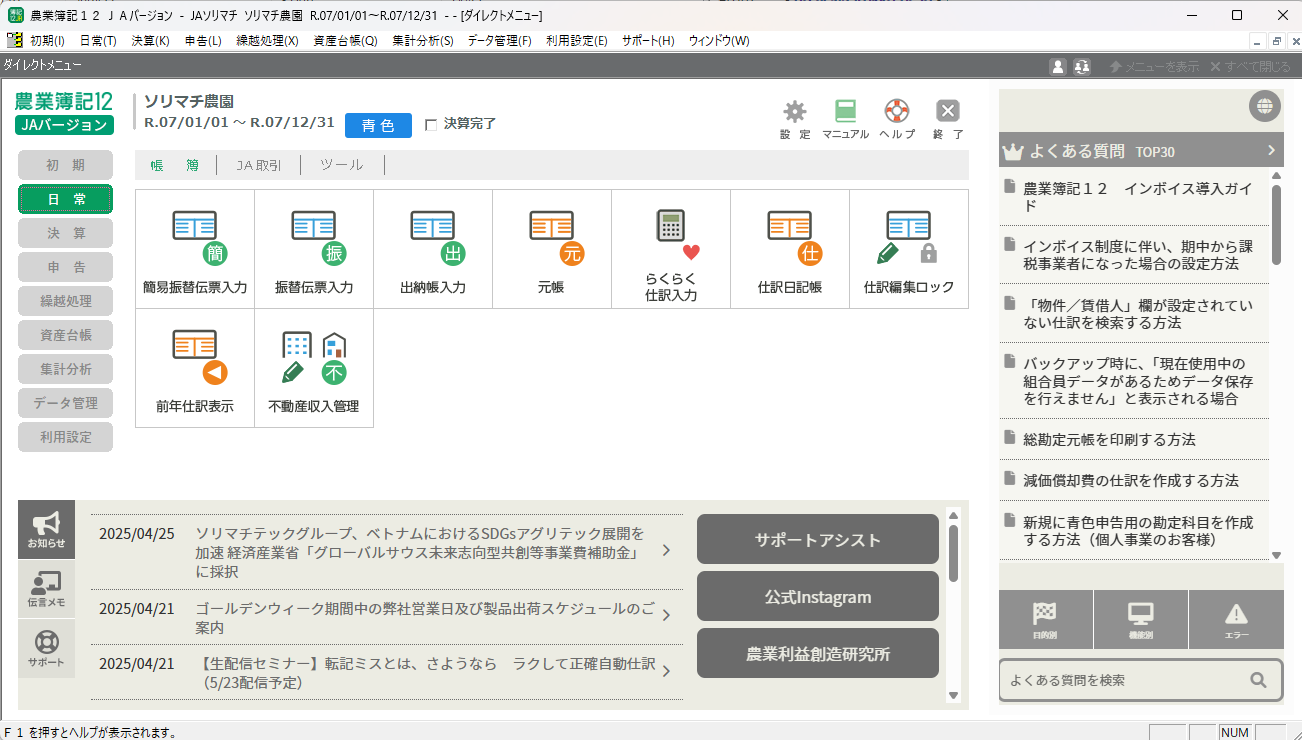Screen dimensions: 1302x740
Task: Click the 青色 button
Action: pos(378,125)
